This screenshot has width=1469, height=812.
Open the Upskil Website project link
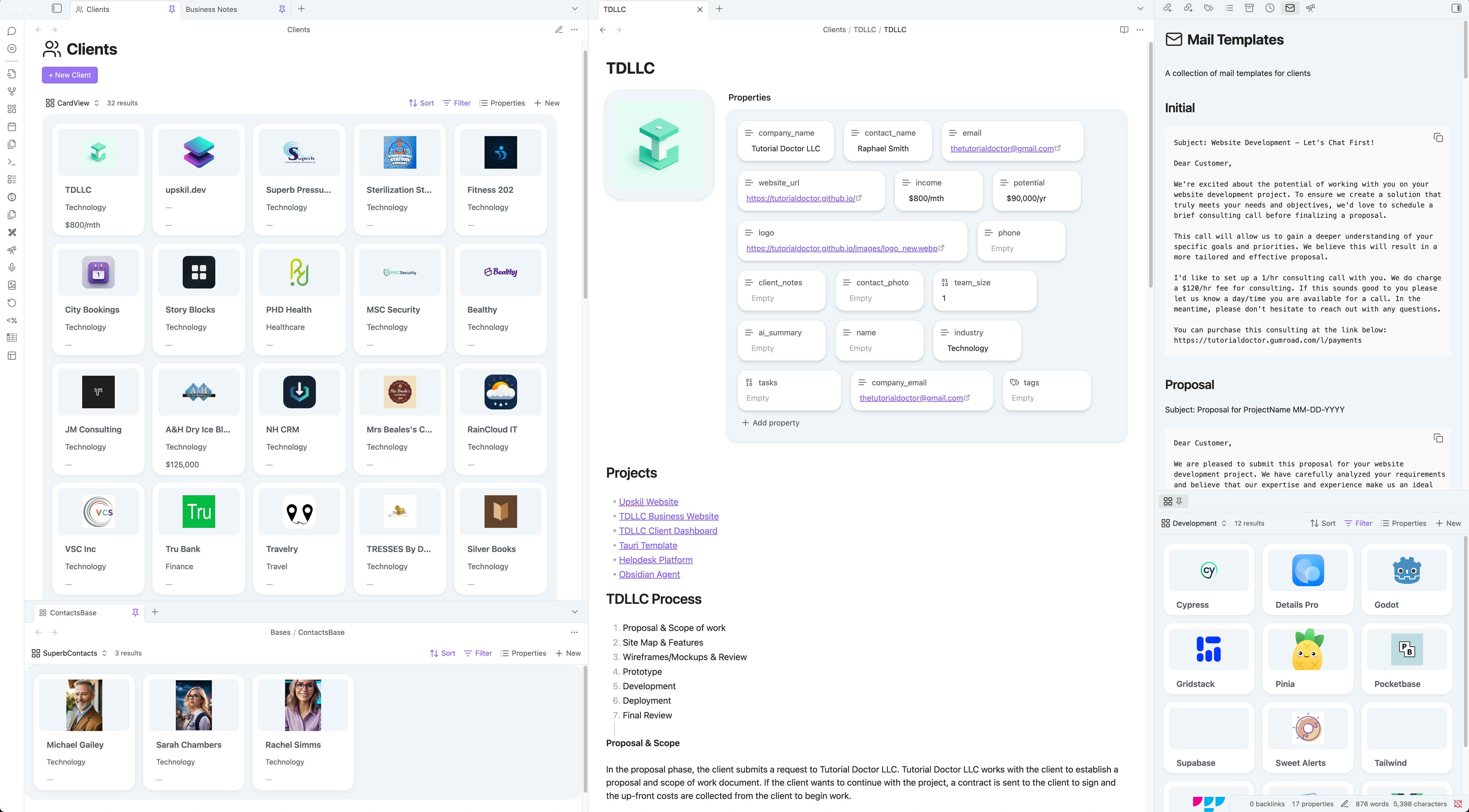coord(648,502)
